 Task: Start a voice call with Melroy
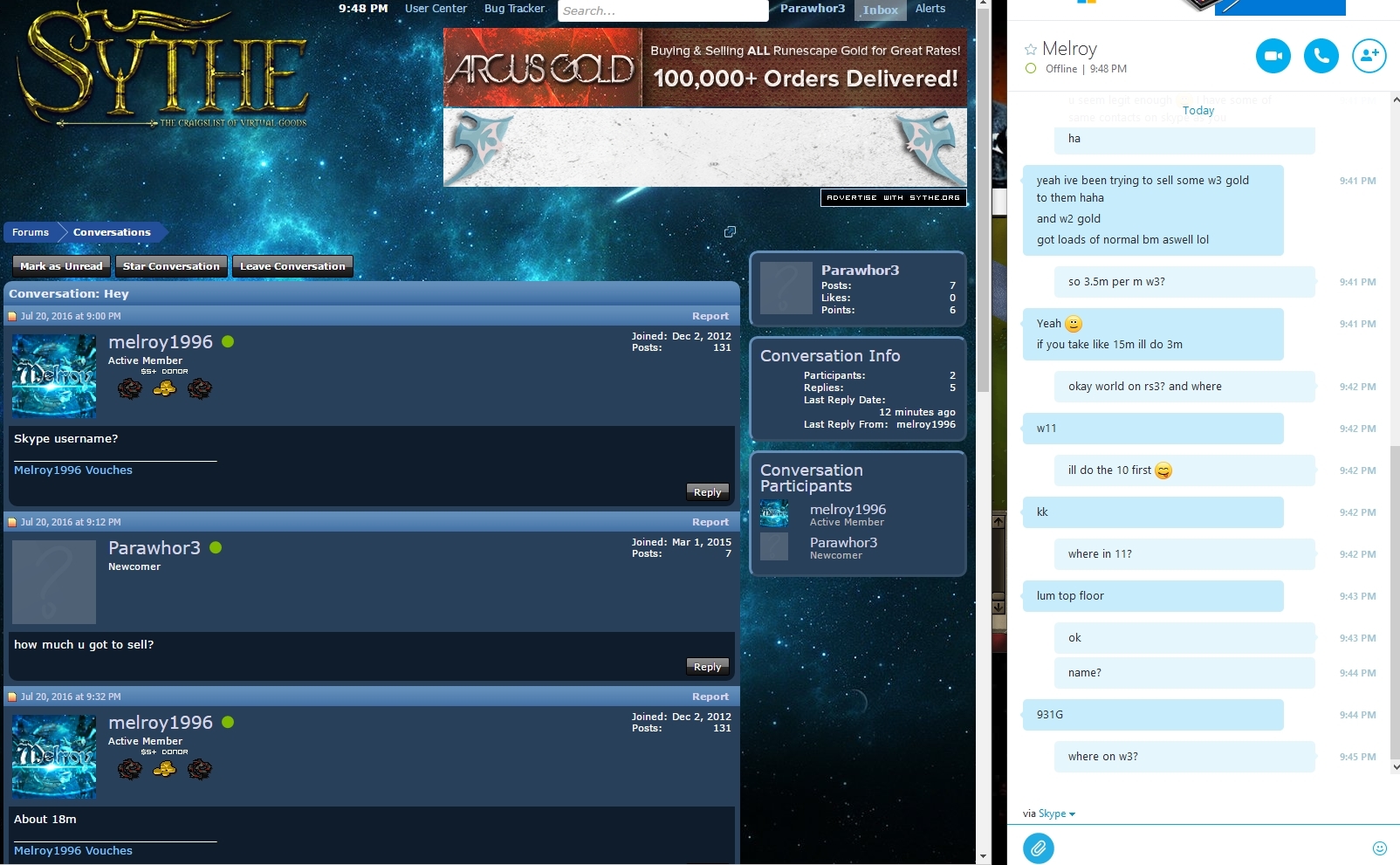click(1321, 56)
